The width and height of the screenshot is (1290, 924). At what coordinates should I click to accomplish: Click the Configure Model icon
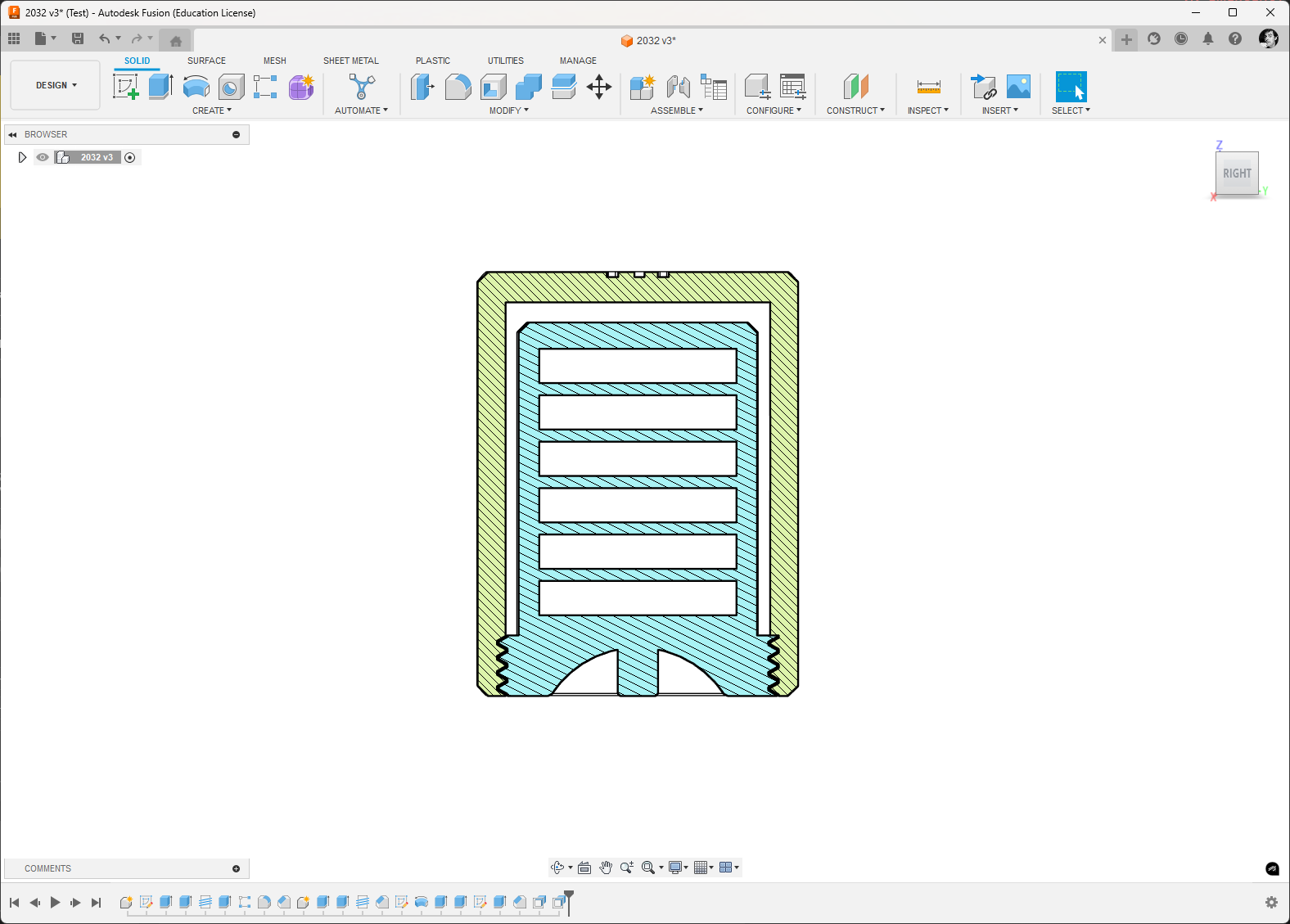click(x=757, y=87)
